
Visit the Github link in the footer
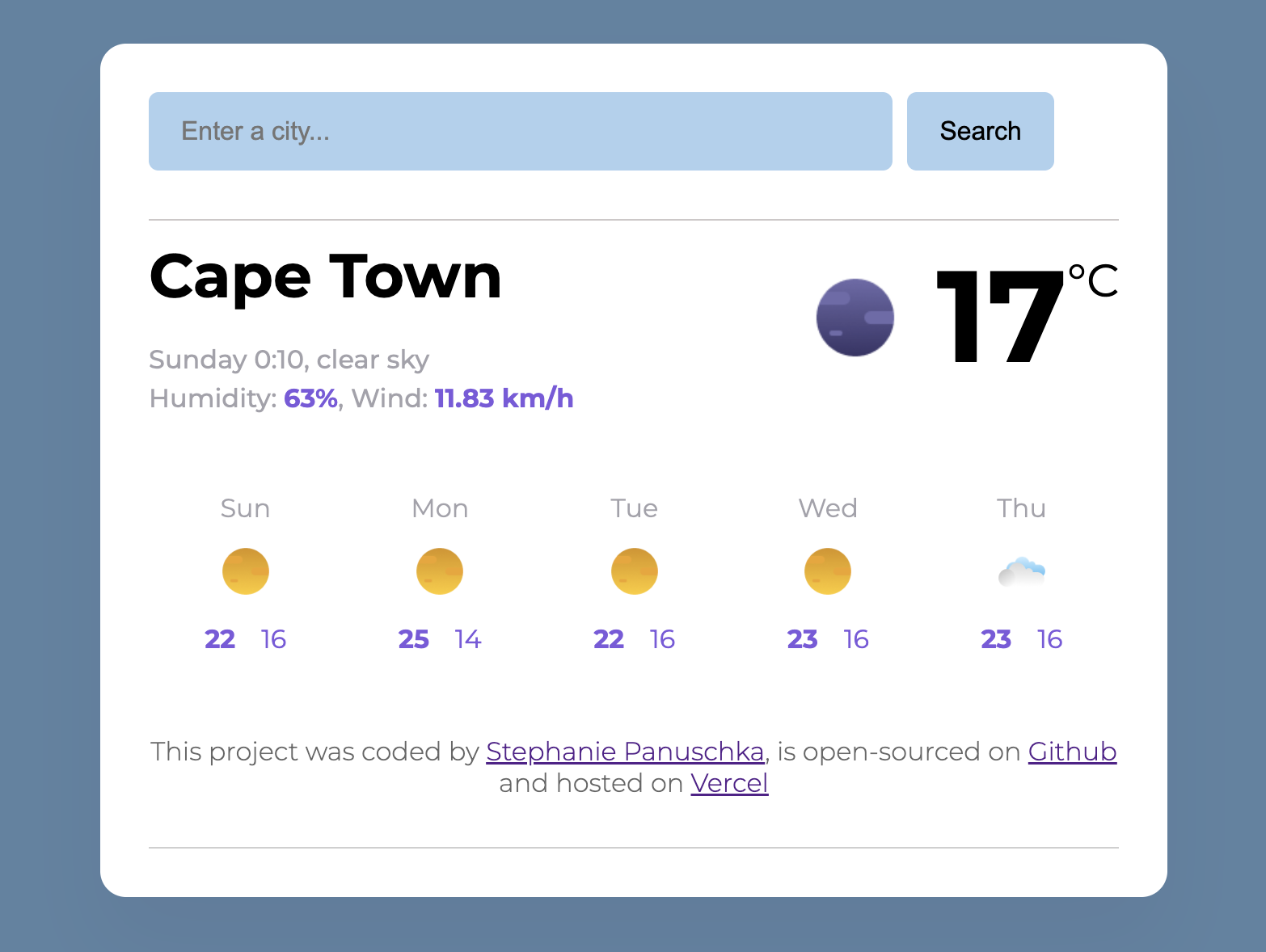pyautogui.click(x=1072, y=752)
